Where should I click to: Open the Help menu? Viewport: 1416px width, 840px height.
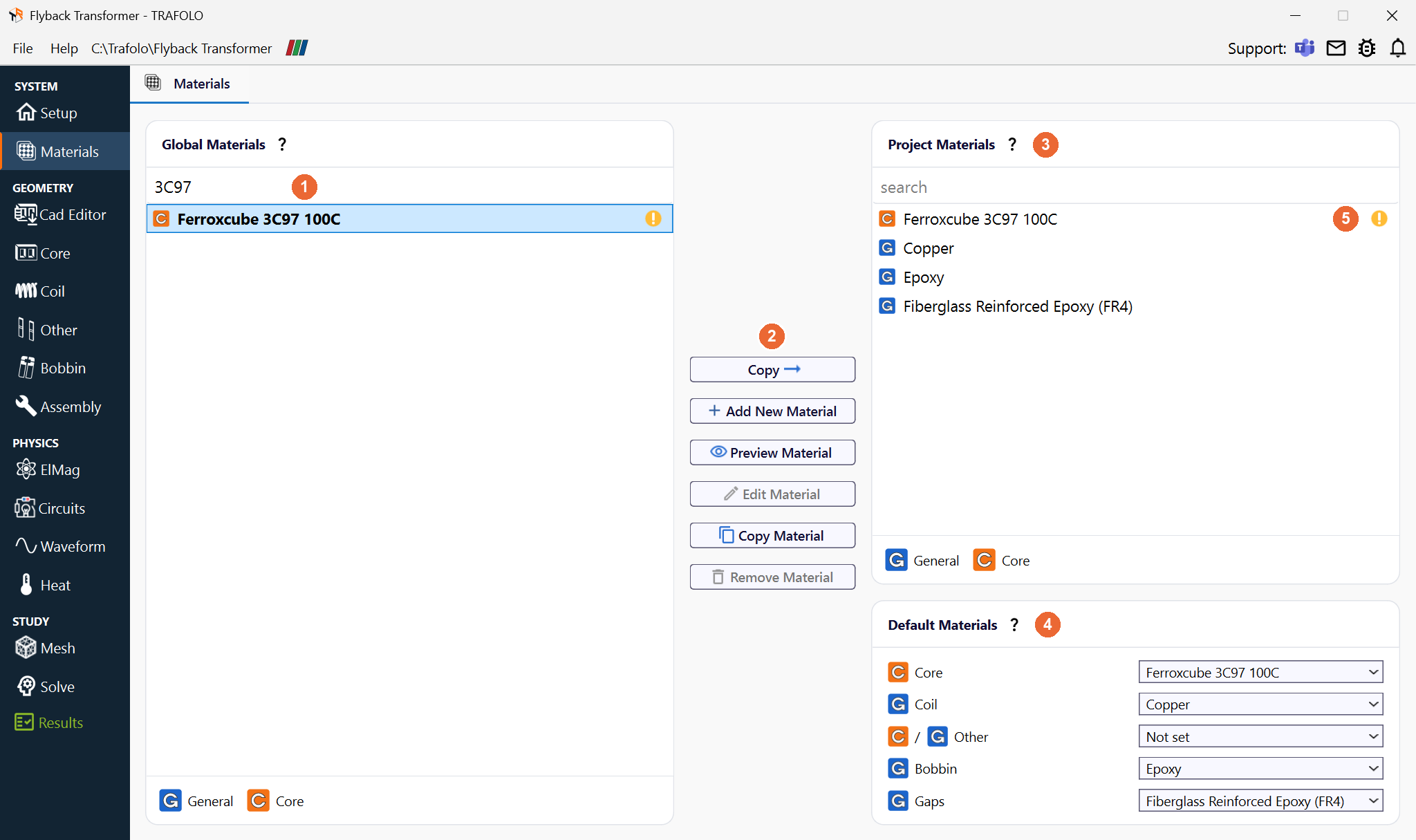64,48
